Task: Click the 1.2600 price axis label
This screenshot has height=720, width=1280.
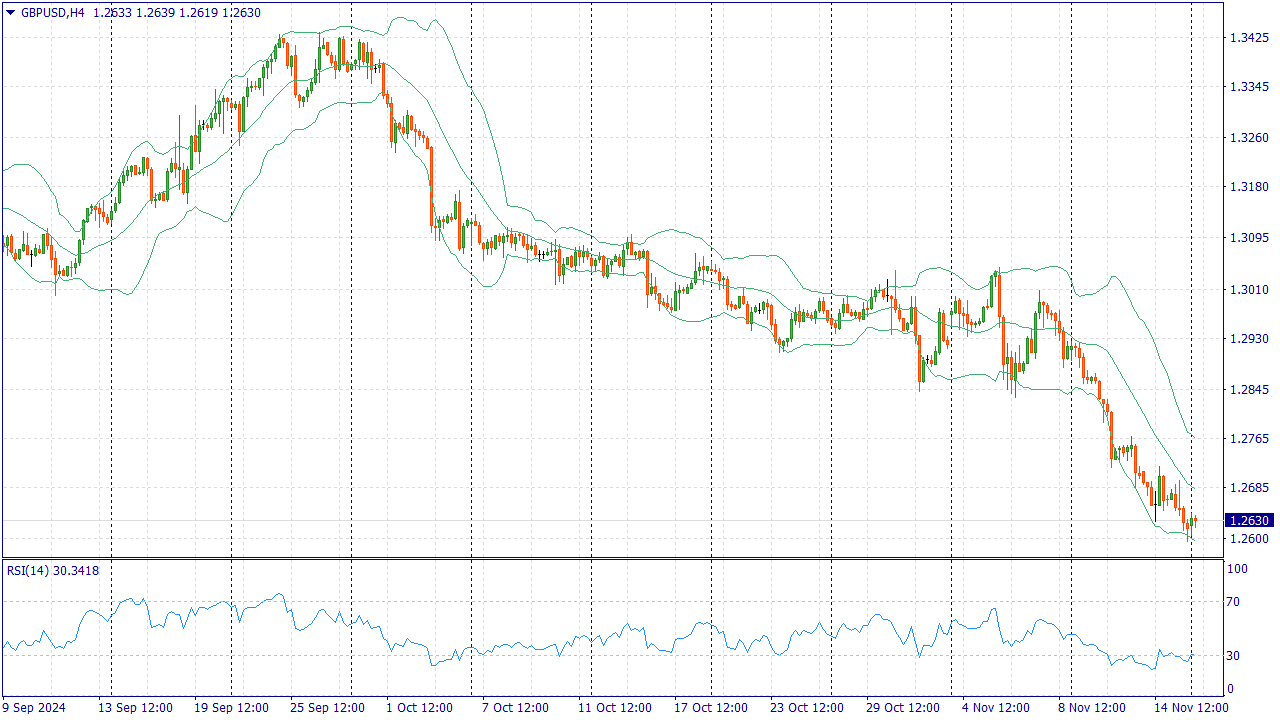Action: point(1248,539)
